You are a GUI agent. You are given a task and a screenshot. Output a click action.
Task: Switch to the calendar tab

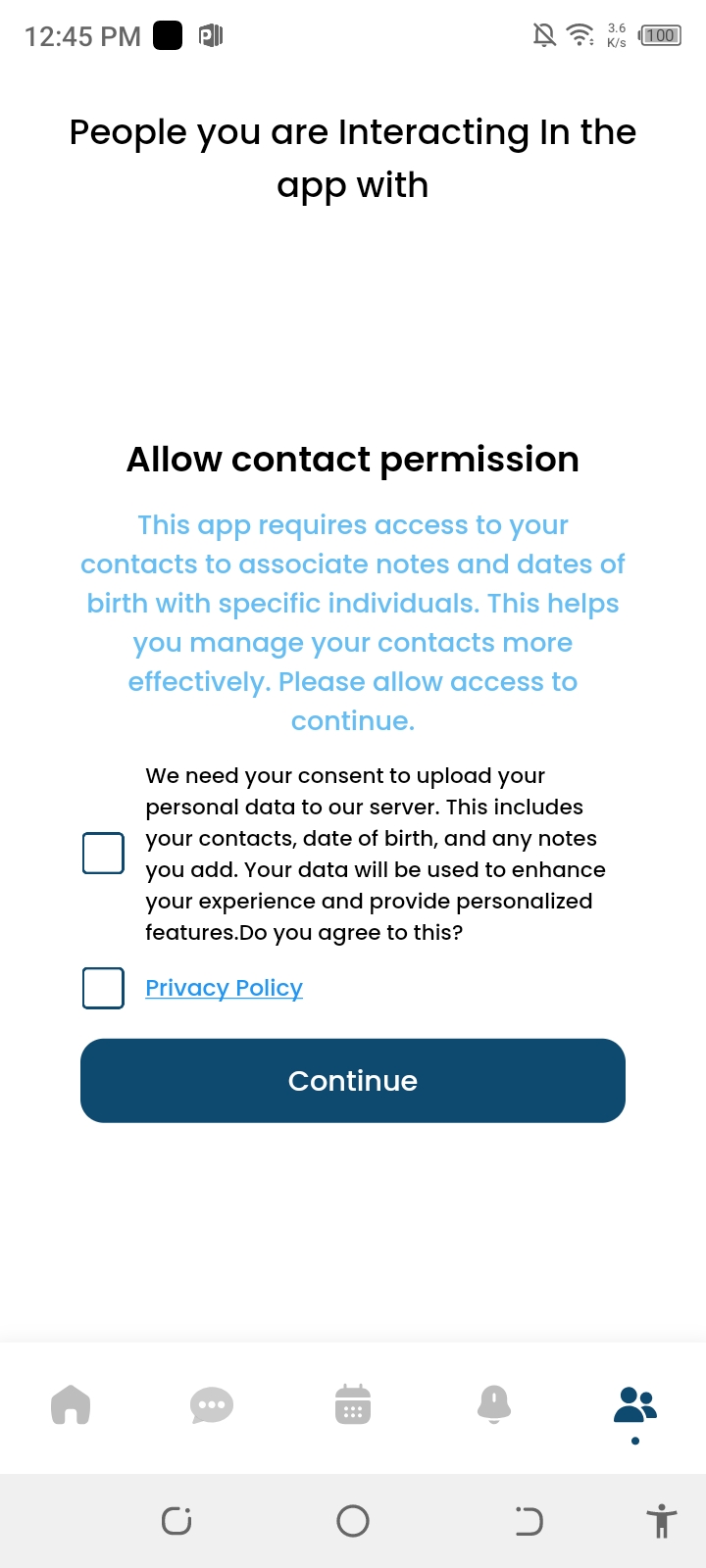pos(353,1405)
